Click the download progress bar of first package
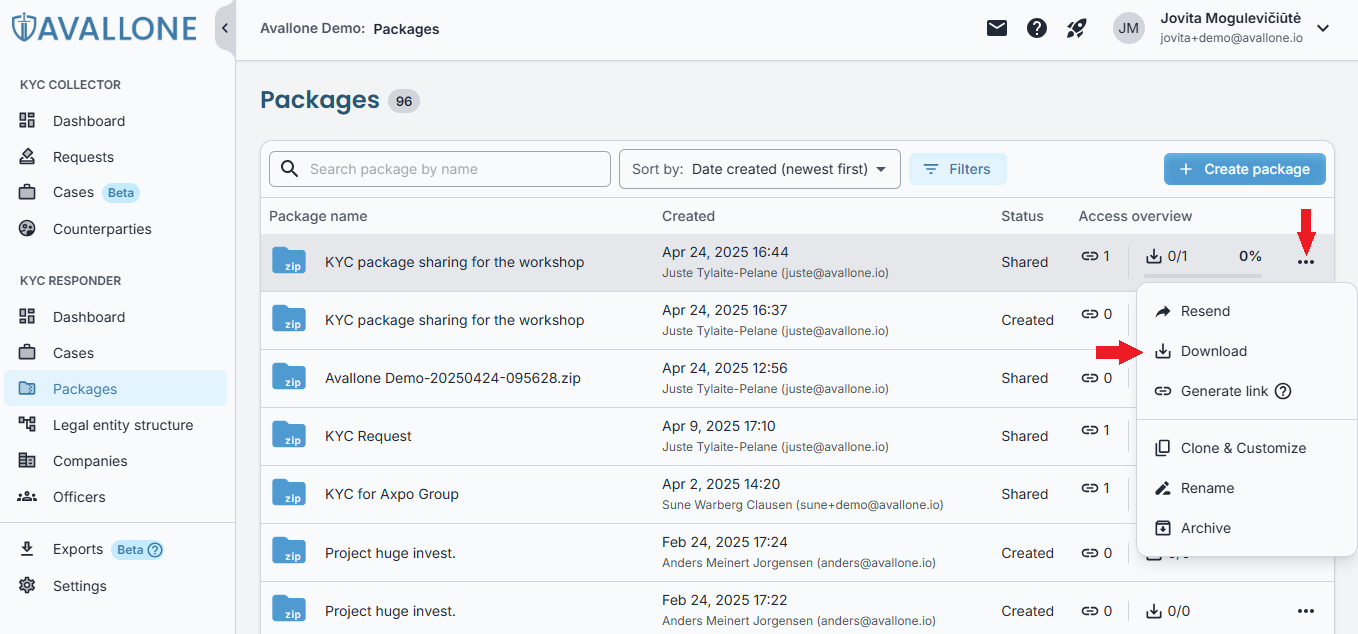The image size is (1358, 634). click(1203, 276)
